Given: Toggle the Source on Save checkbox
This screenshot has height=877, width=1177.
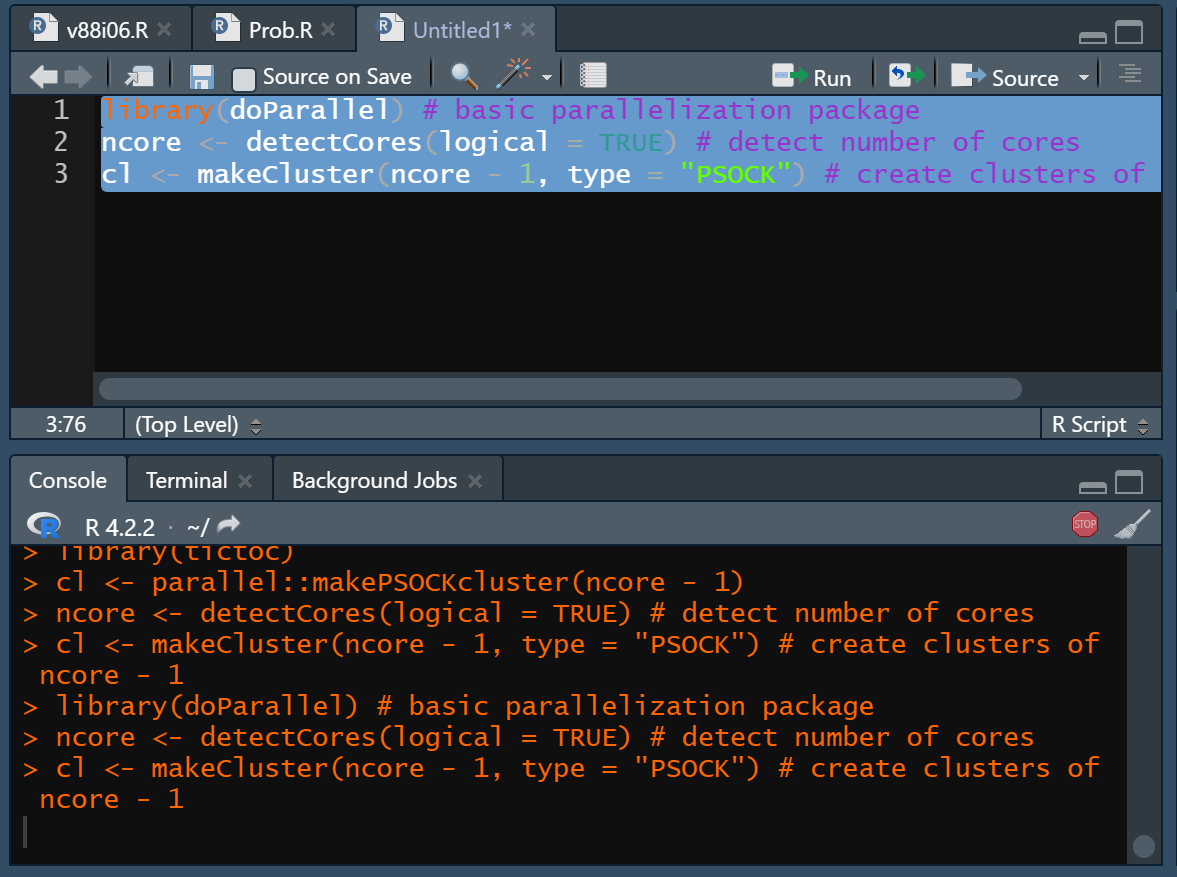Looking at the screenshot, I should tap(243, 78).
